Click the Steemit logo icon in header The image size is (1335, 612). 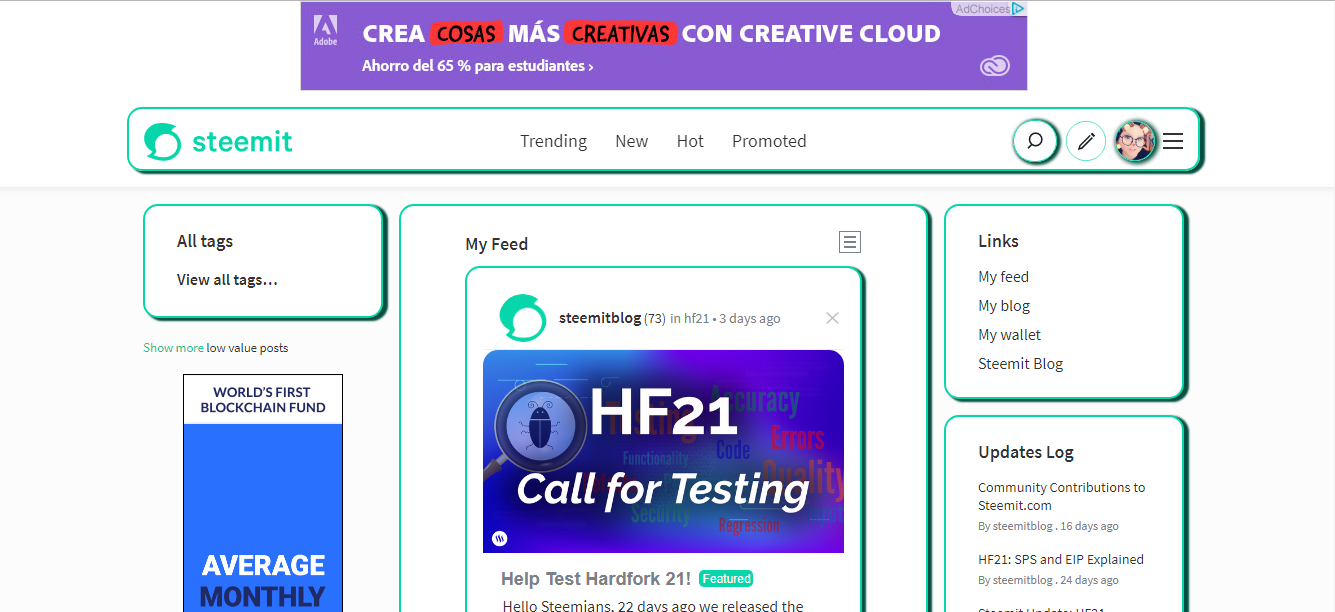pos(162,141)
